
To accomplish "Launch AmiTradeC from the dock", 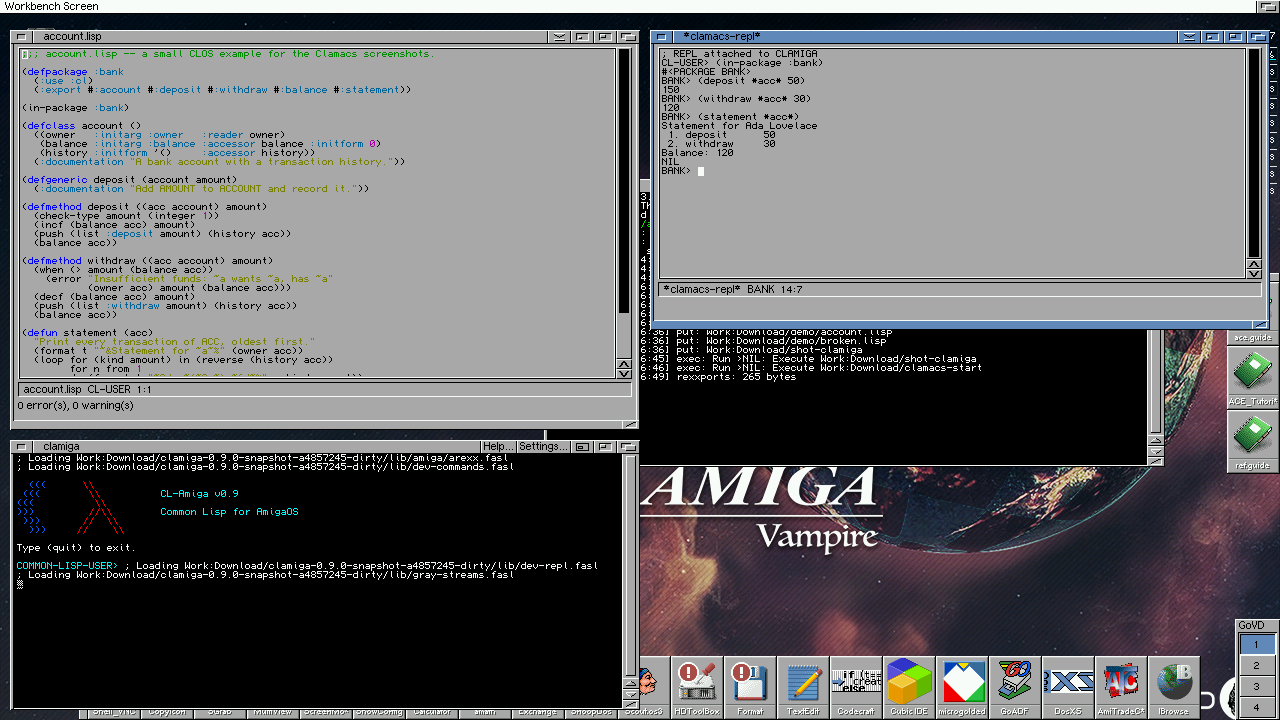I will pyautogui.click(x=1121, y=688).
